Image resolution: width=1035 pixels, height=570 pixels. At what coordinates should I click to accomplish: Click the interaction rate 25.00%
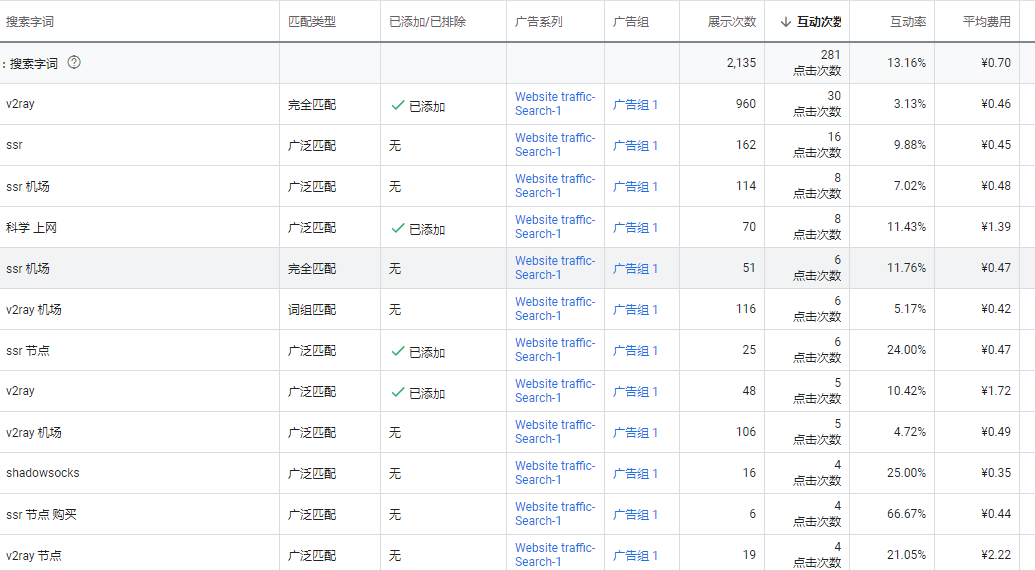906,472
